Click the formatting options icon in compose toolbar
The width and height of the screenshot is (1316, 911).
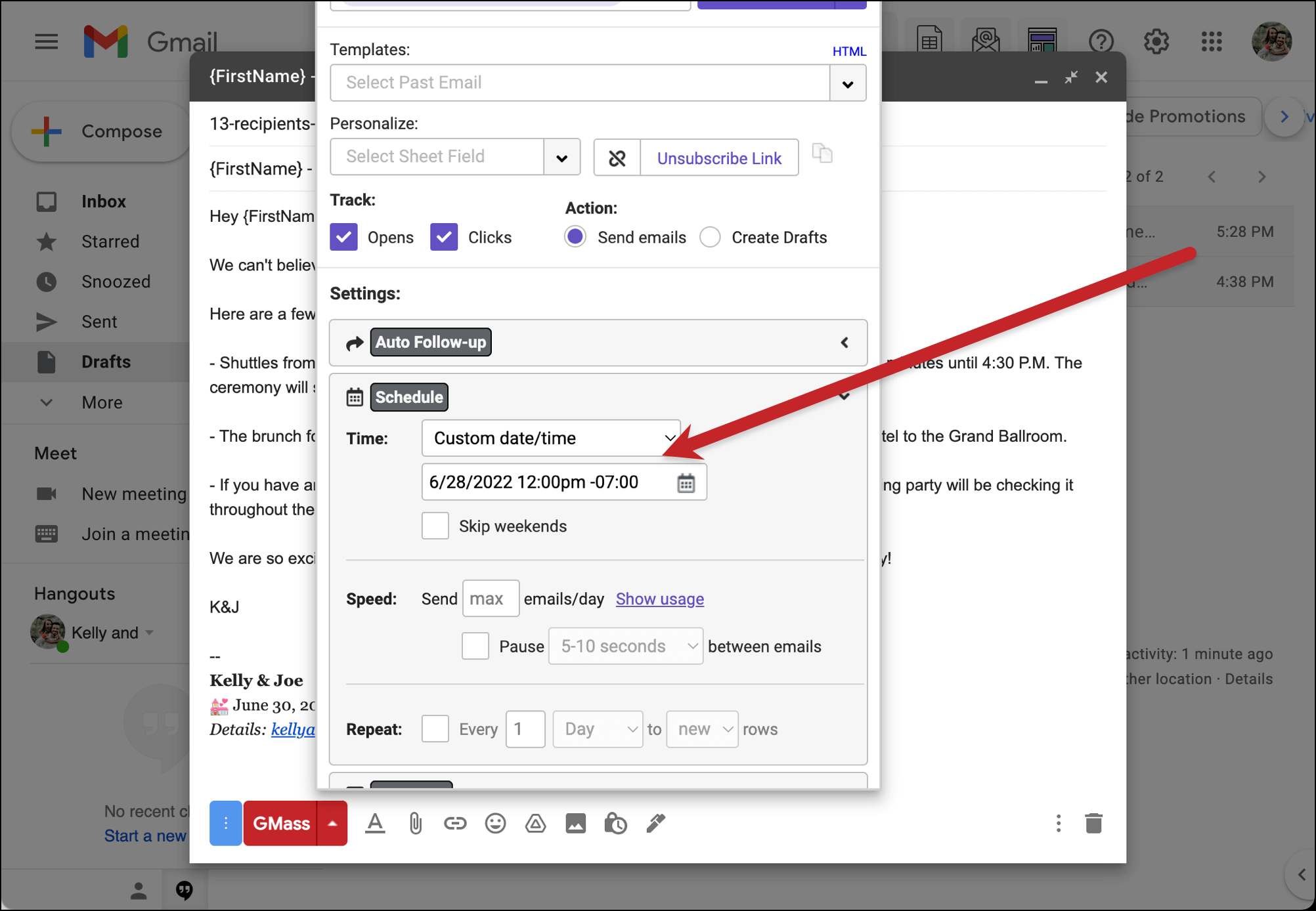coord(375,823)
